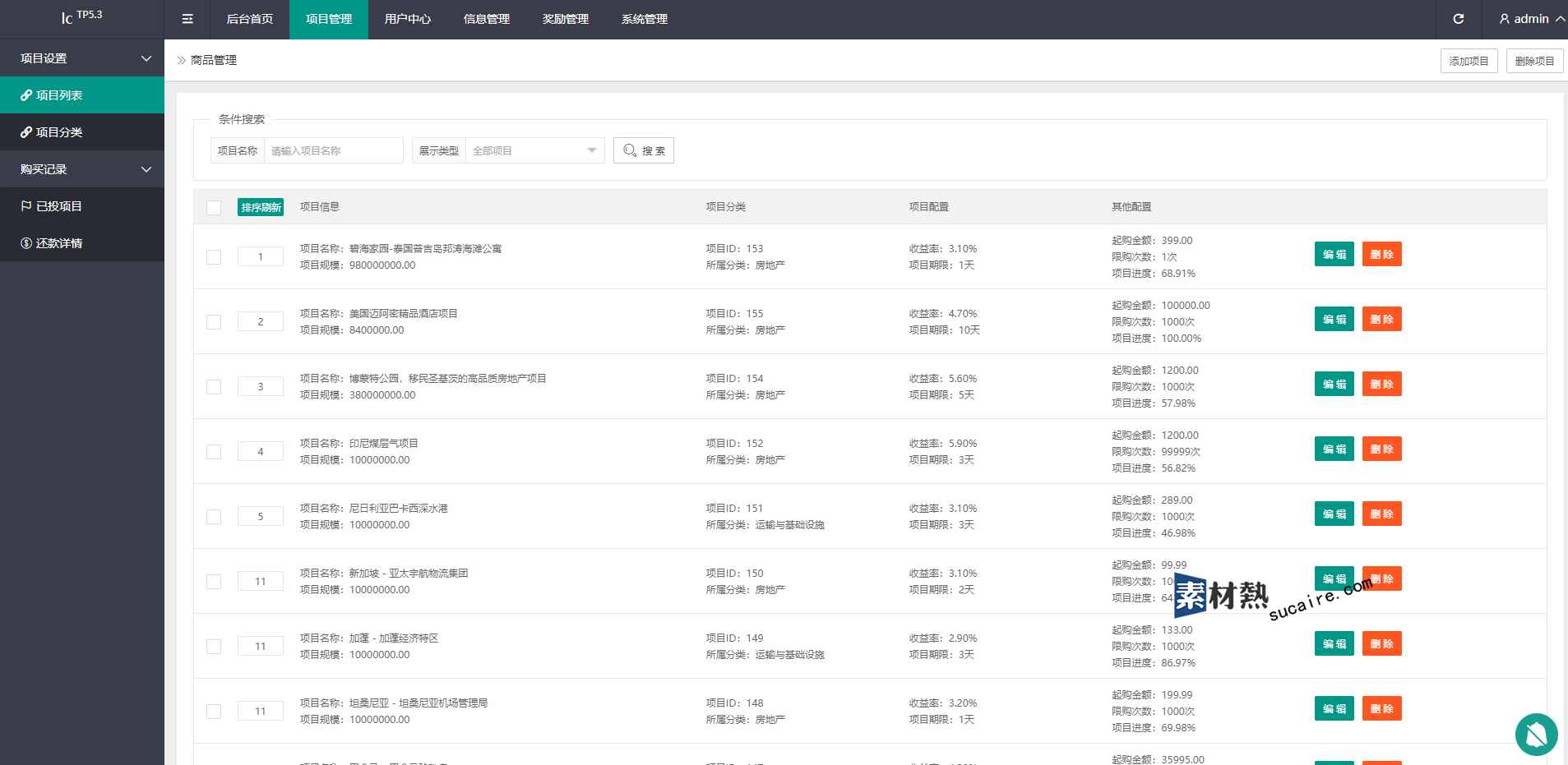The image size is (1568, 765).
Task: Check the row for project ID 154
Action: [214, 387]
